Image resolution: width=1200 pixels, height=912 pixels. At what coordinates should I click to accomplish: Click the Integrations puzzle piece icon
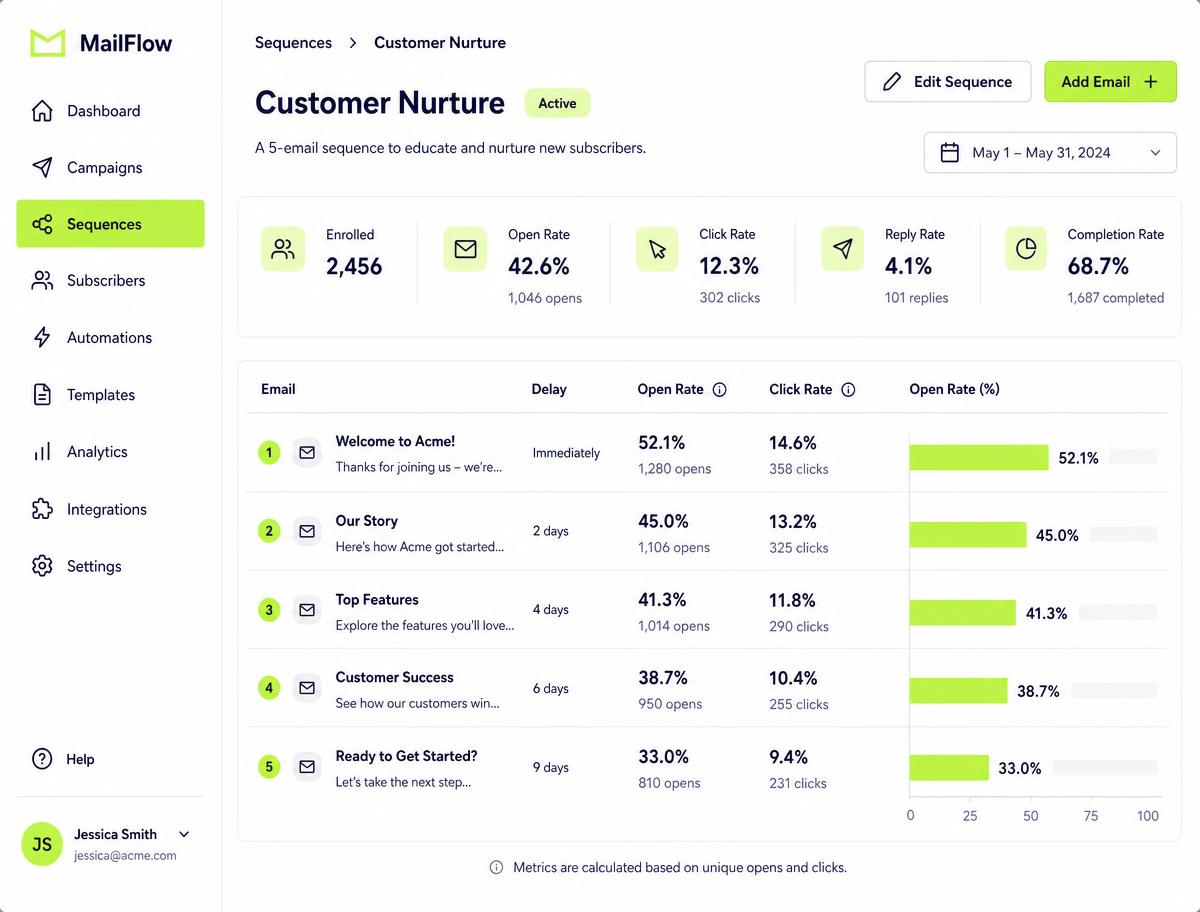pyautogui.click(x=42, y=509)
